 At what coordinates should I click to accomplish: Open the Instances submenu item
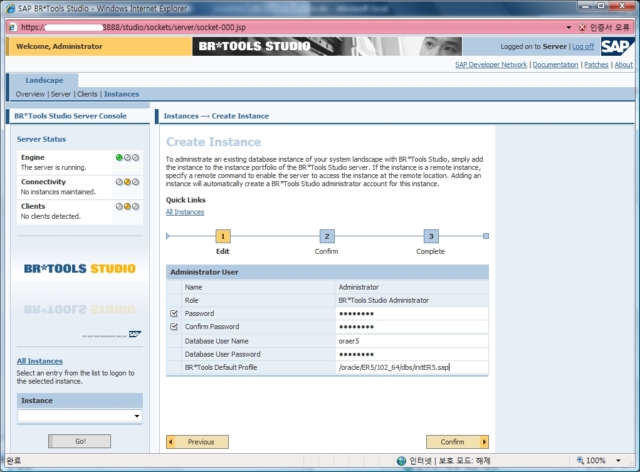point(121,94)
